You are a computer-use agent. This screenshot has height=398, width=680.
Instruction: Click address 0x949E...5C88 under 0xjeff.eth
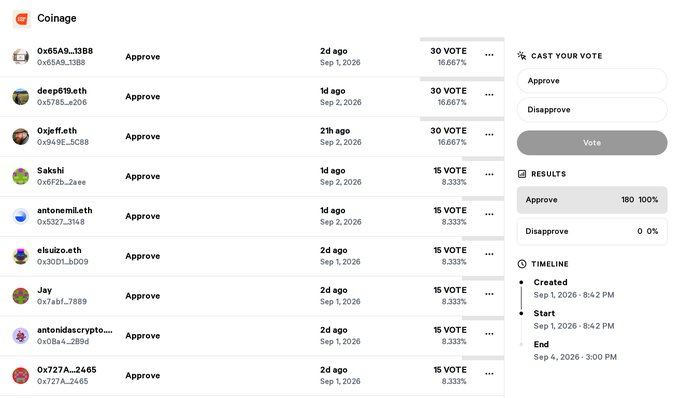click(x=63, y=143)
